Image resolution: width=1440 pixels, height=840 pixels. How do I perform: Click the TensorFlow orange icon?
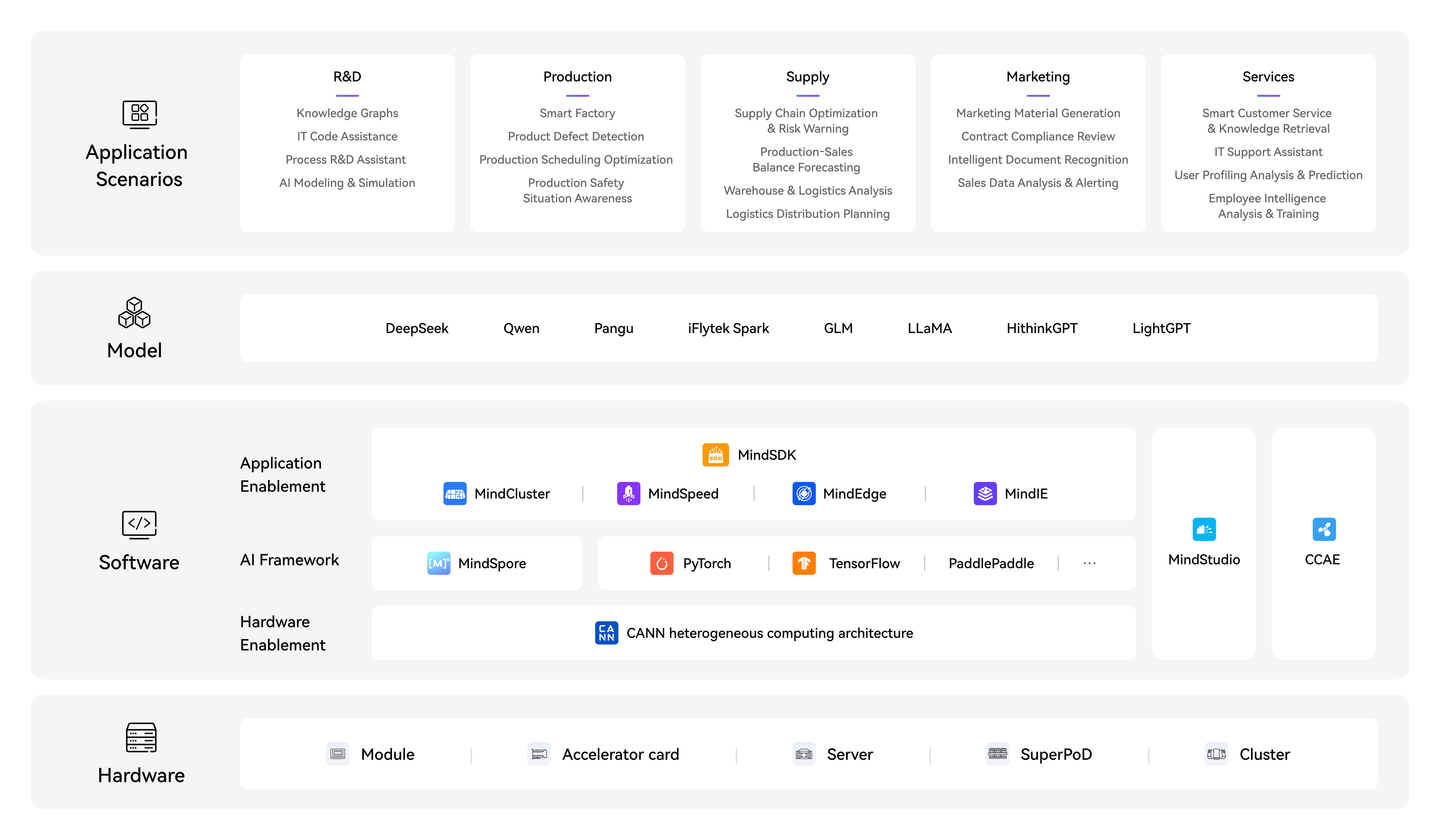pyautogui.click(x=803, y=563)
